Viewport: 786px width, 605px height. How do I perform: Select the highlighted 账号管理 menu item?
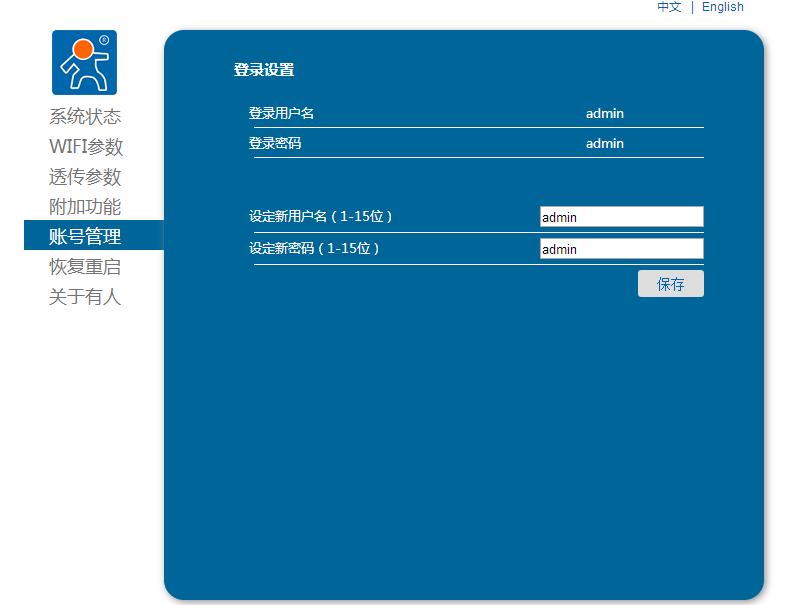coord(85,237)
